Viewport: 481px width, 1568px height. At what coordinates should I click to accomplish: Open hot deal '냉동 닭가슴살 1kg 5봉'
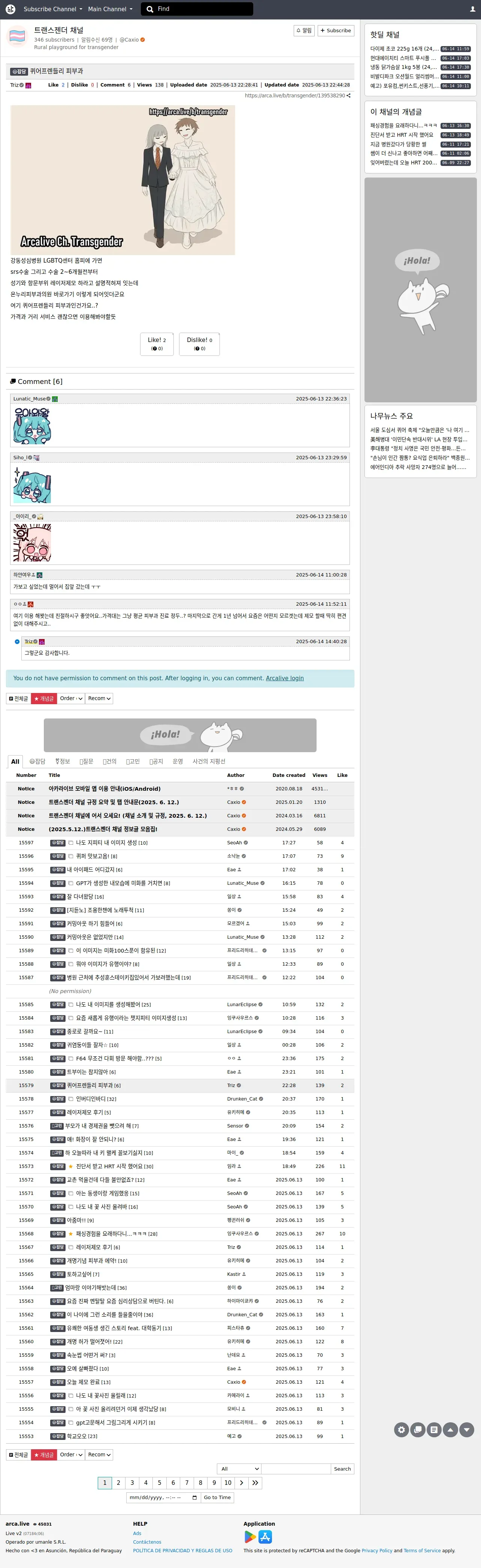404,67
